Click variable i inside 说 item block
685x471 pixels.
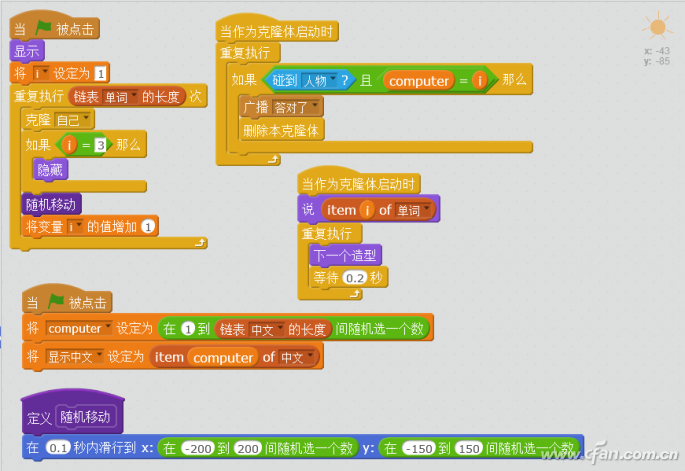pos(367,210)
